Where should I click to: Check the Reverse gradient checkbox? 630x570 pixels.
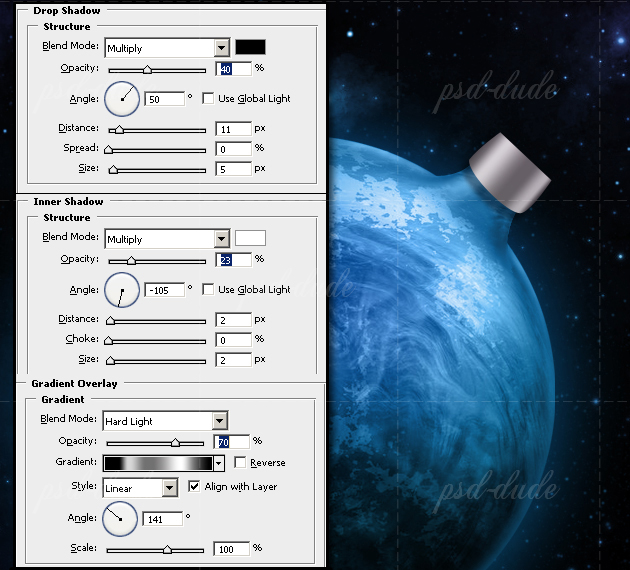(x=240, y=463)
